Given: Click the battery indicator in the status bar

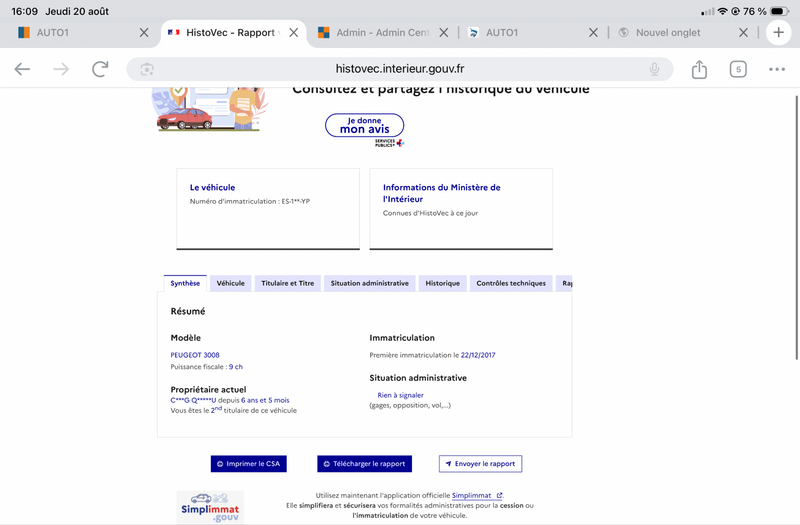Looking at the screenshot, I should [x=780, y=11].
